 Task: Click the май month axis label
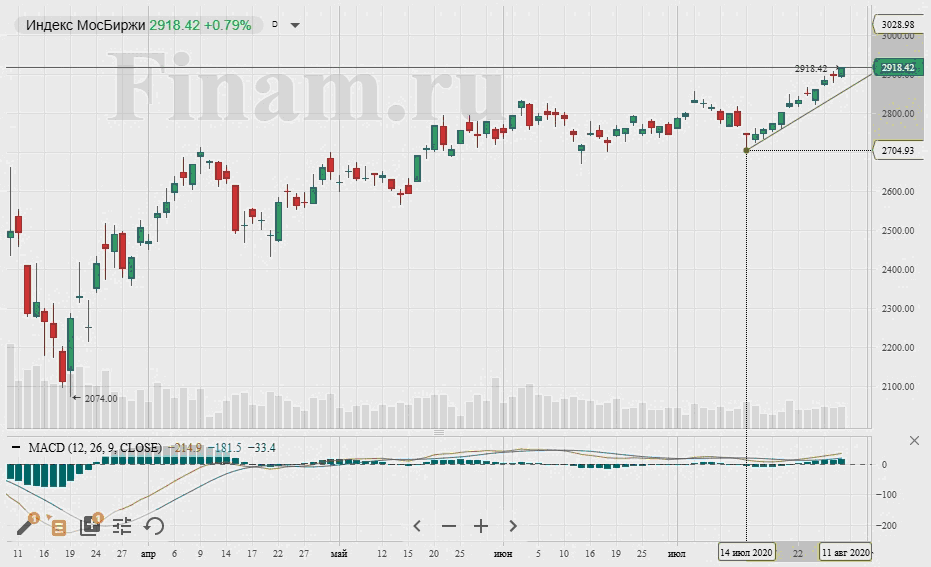click(x=339, y=553)
